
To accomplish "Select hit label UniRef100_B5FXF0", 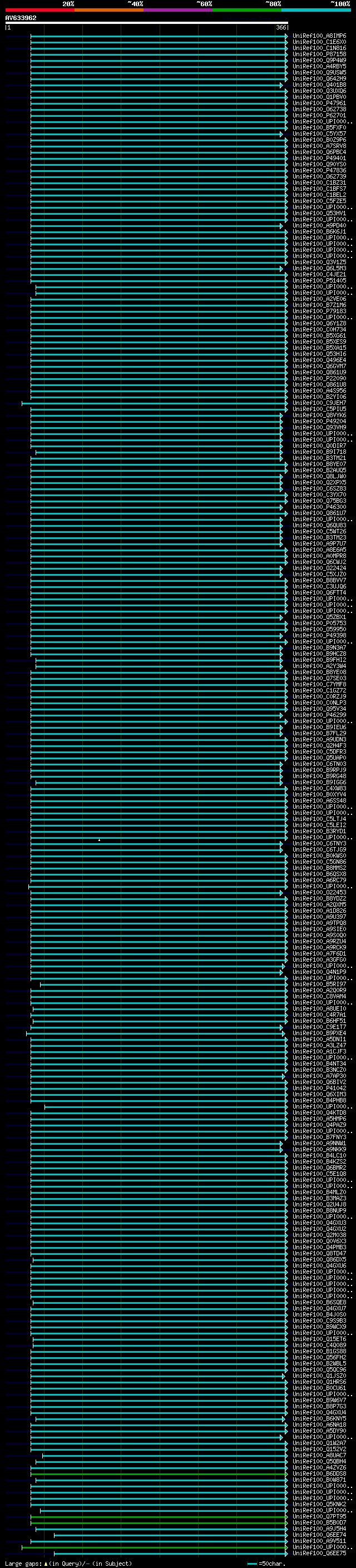I will [319, 127].
